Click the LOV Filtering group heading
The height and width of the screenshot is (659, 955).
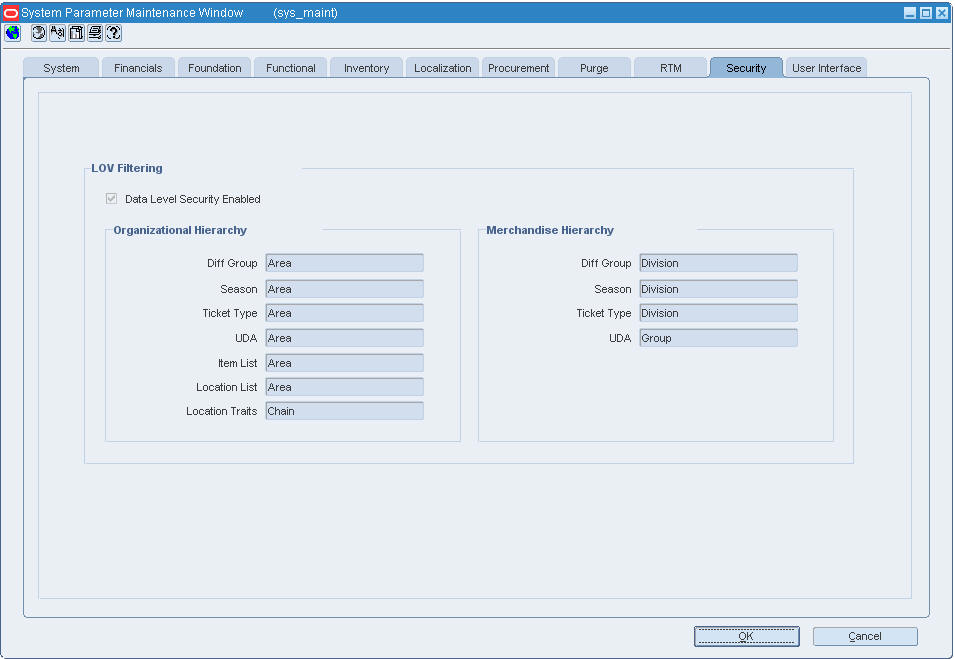pyautogui.click(x=127, y=168)
